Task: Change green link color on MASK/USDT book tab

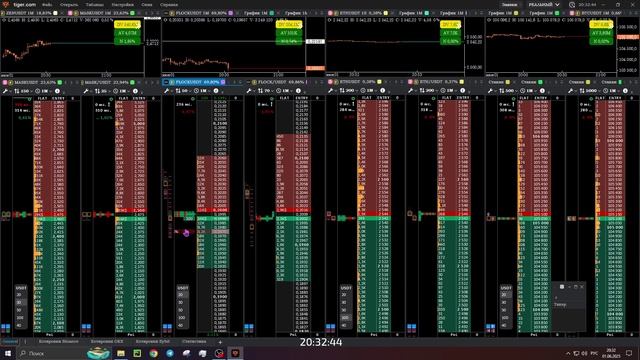Action: 132,82
